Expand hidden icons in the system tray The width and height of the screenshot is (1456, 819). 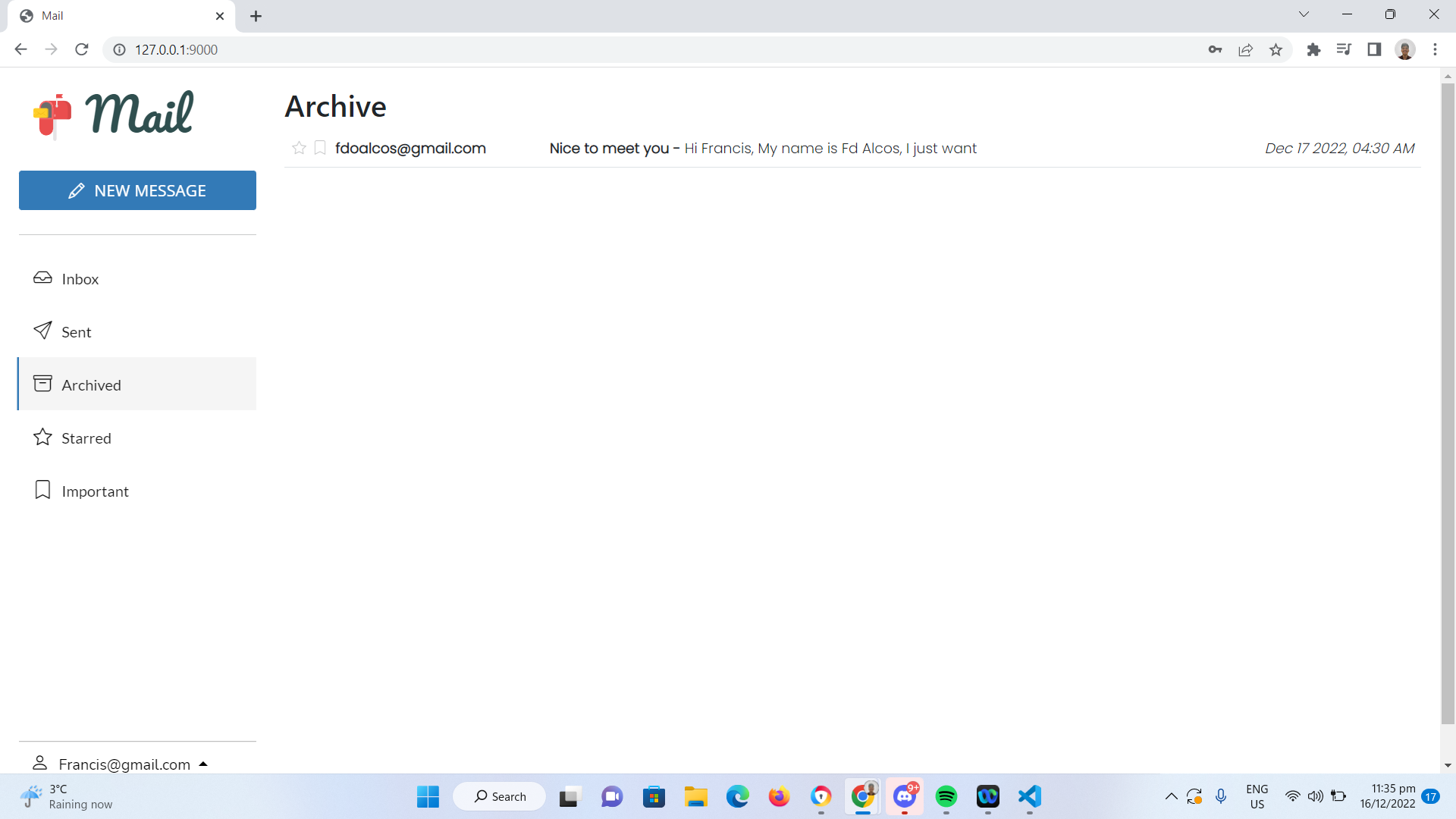click(x=1170, y=796)
